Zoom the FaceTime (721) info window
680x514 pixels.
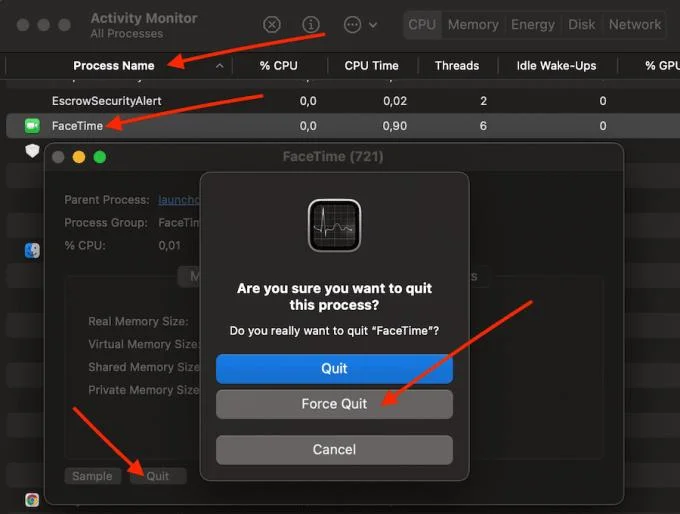[100, 157]
